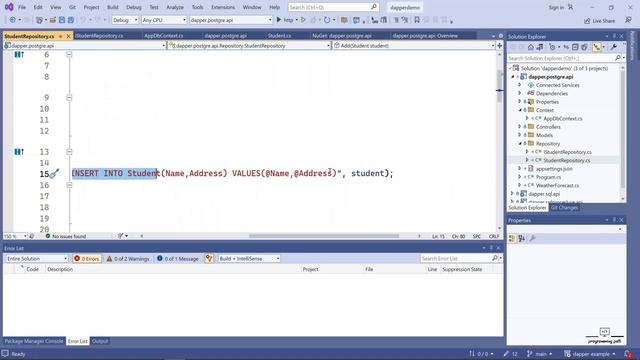The width and height of the screenshot is (640, 360).
Task: Click the Visual Studio logo icon
Action: coord(9,7)
